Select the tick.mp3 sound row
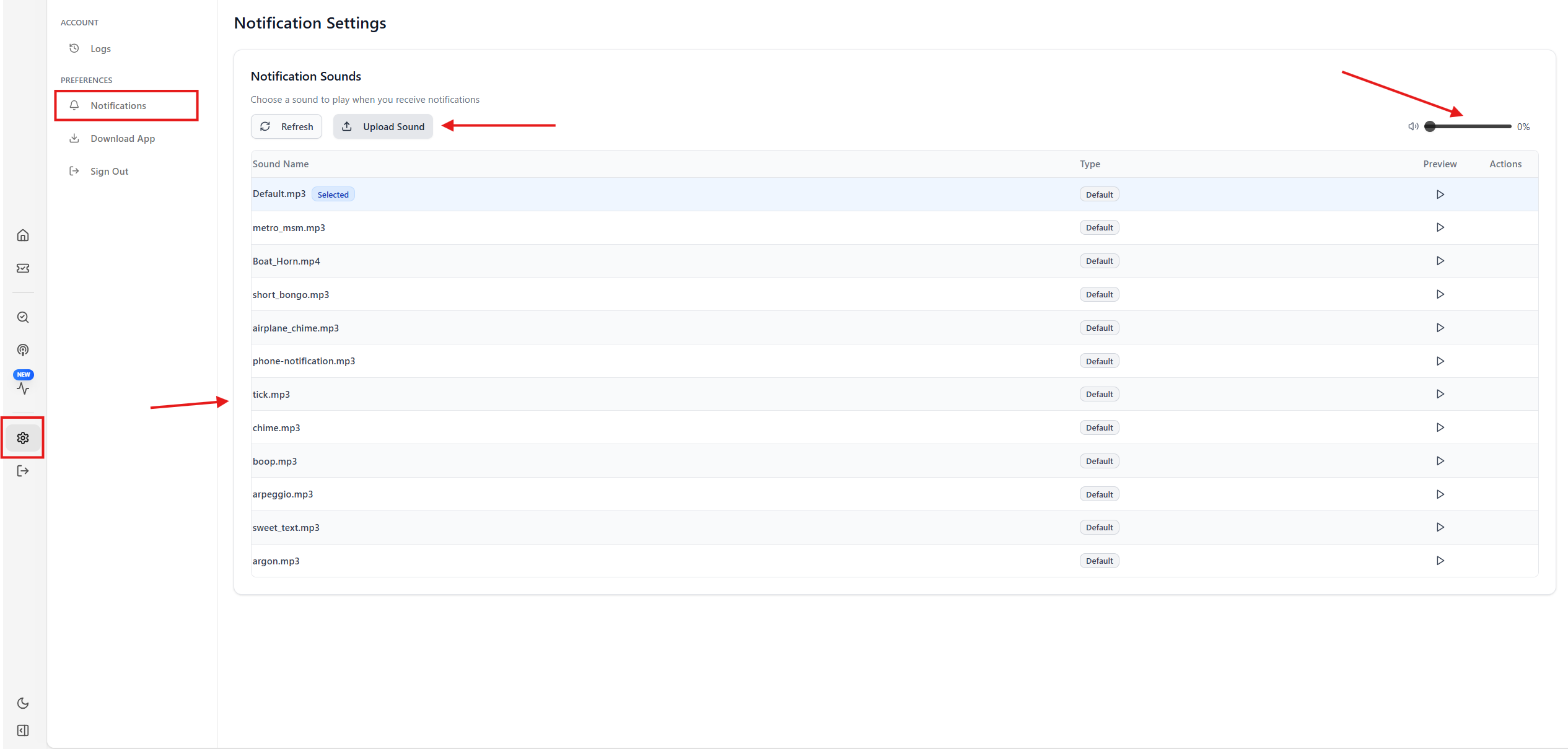 click(271, 394)
